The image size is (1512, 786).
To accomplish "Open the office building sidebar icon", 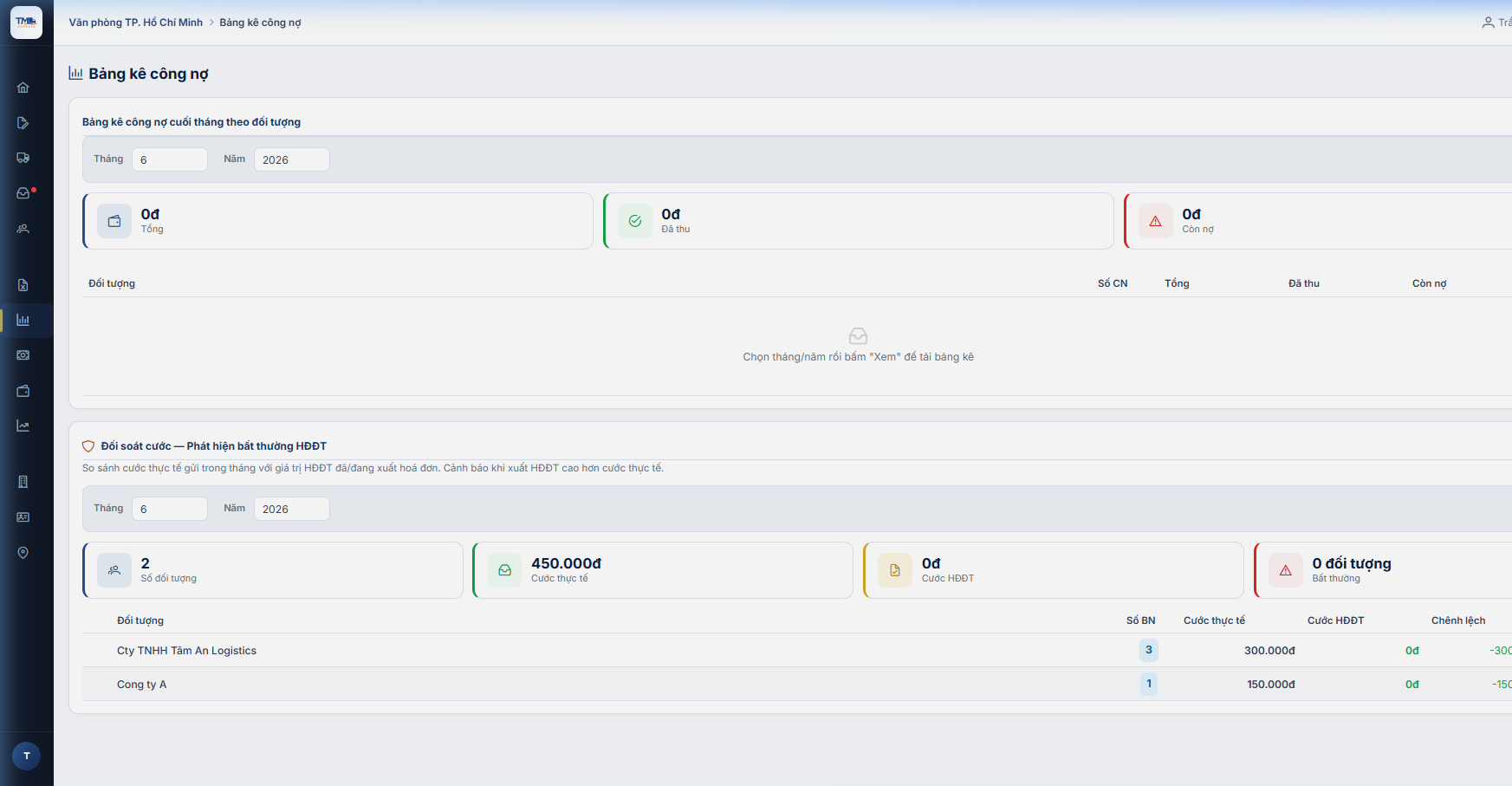I will [23, 482].
